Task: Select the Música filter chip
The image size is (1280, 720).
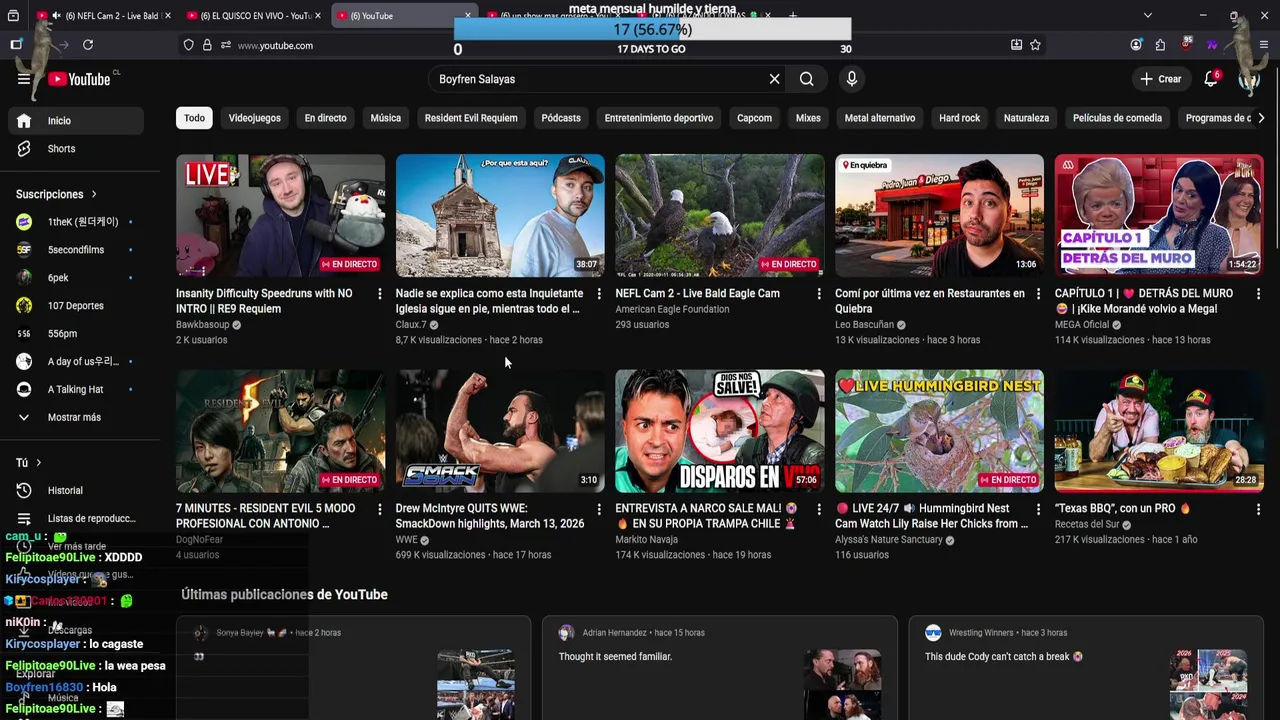Action: point(385,118)
